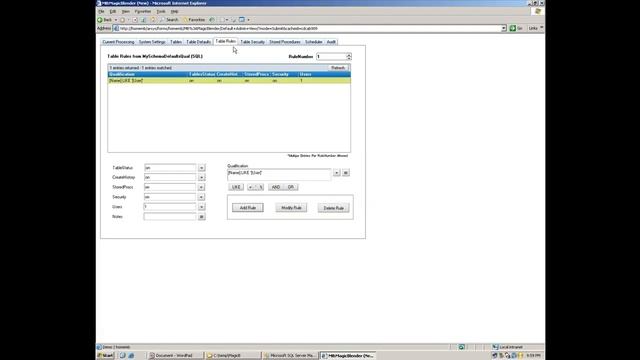Open the Search pane from toolbar
Image resolution: width=640 pixels, height=360 pixels.
pos(169,20)
